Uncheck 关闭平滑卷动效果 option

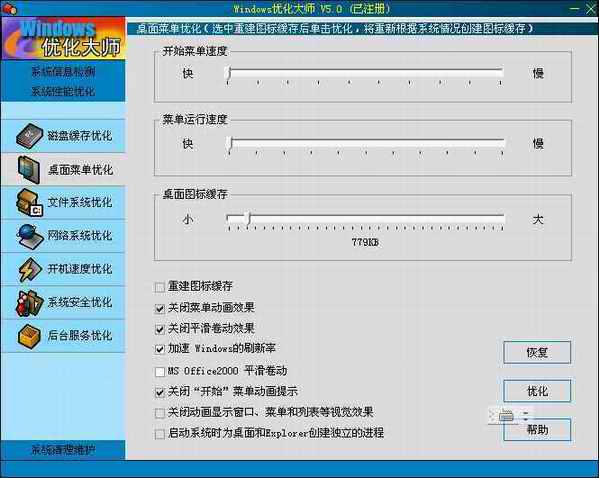(160, 329)
